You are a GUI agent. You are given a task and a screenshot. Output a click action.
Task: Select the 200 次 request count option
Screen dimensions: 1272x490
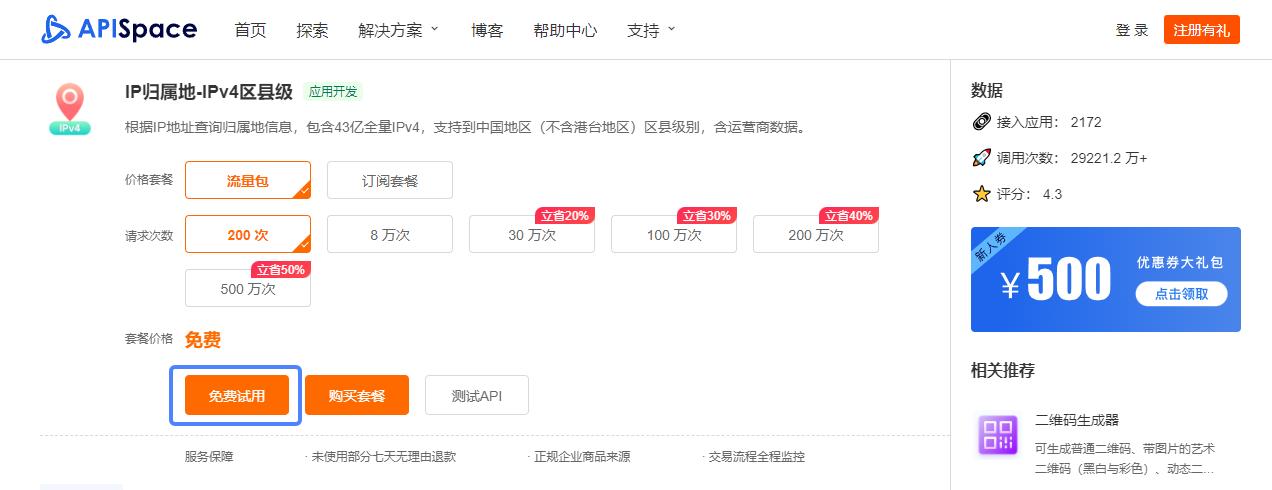tap(248, 234)
